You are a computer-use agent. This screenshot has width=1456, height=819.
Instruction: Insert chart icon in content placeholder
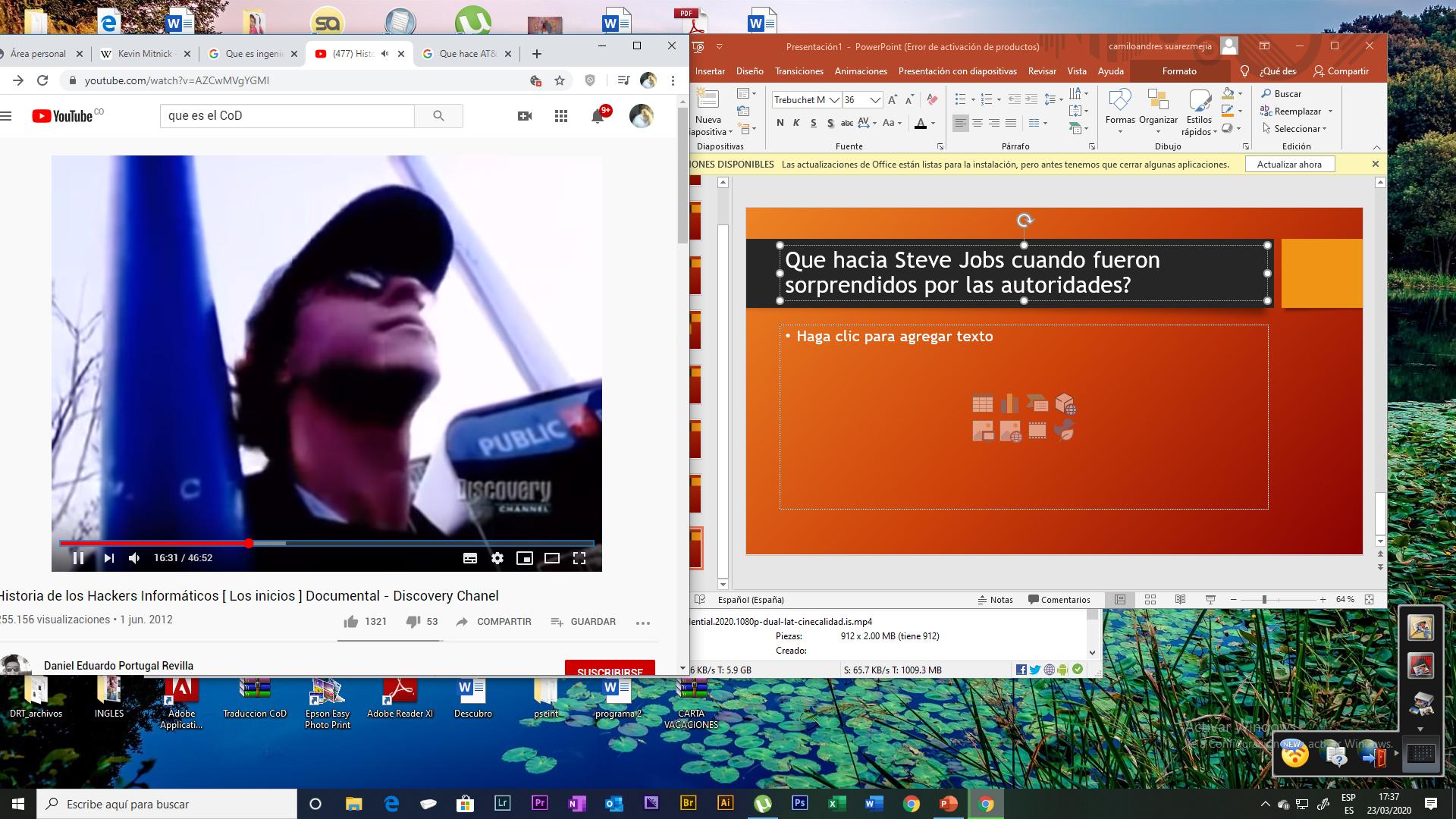(x=1010, y=404)
